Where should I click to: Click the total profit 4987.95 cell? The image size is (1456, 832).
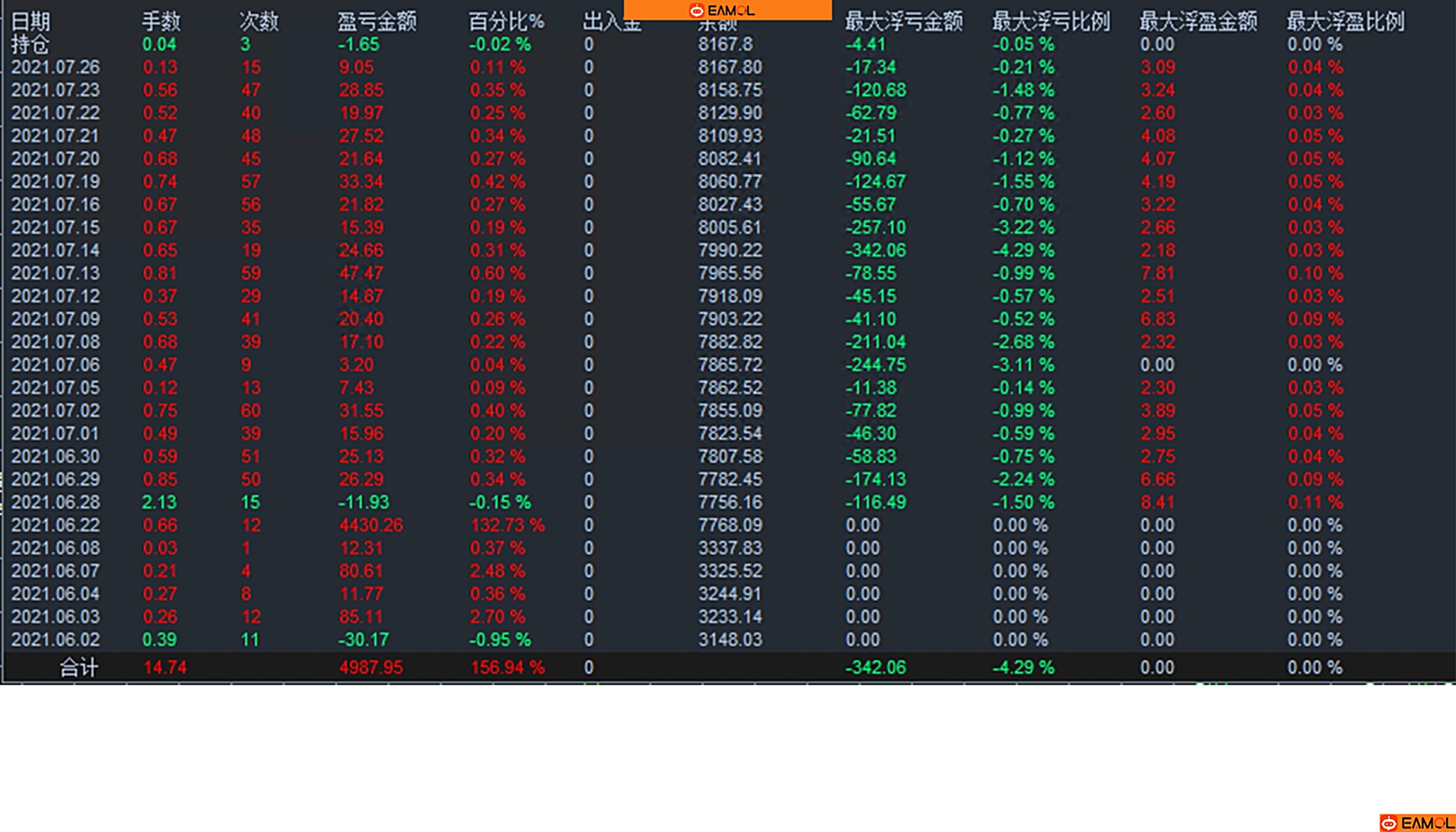click(x=370, y=667)
